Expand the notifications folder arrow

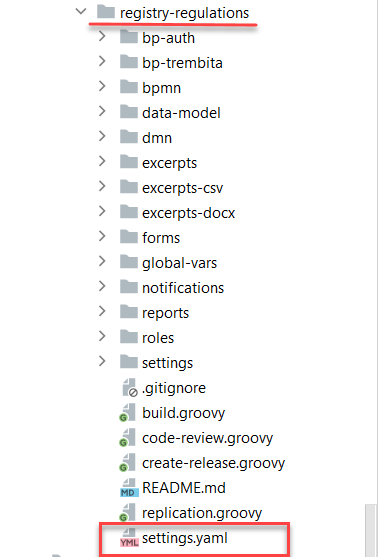coord(102,286)
